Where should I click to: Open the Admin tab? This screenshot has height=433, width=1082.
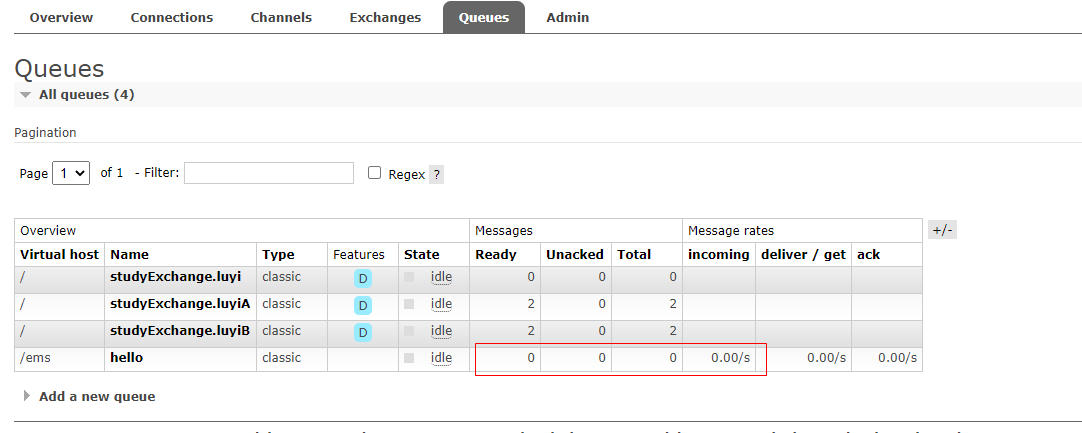tap(568, 17)
